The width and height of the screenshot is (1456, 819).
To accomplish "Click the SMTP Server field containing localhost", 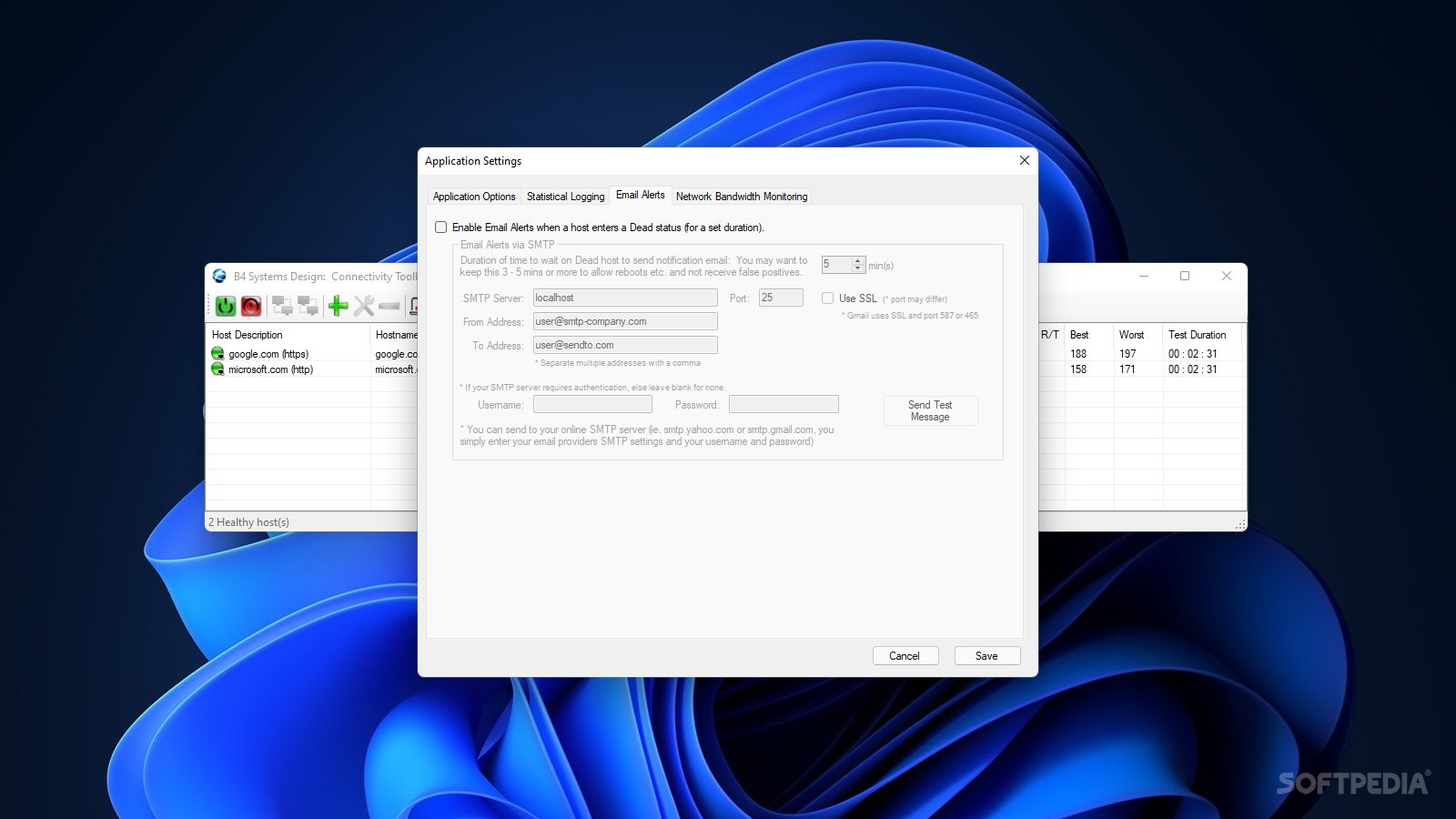I will (625, 298).
